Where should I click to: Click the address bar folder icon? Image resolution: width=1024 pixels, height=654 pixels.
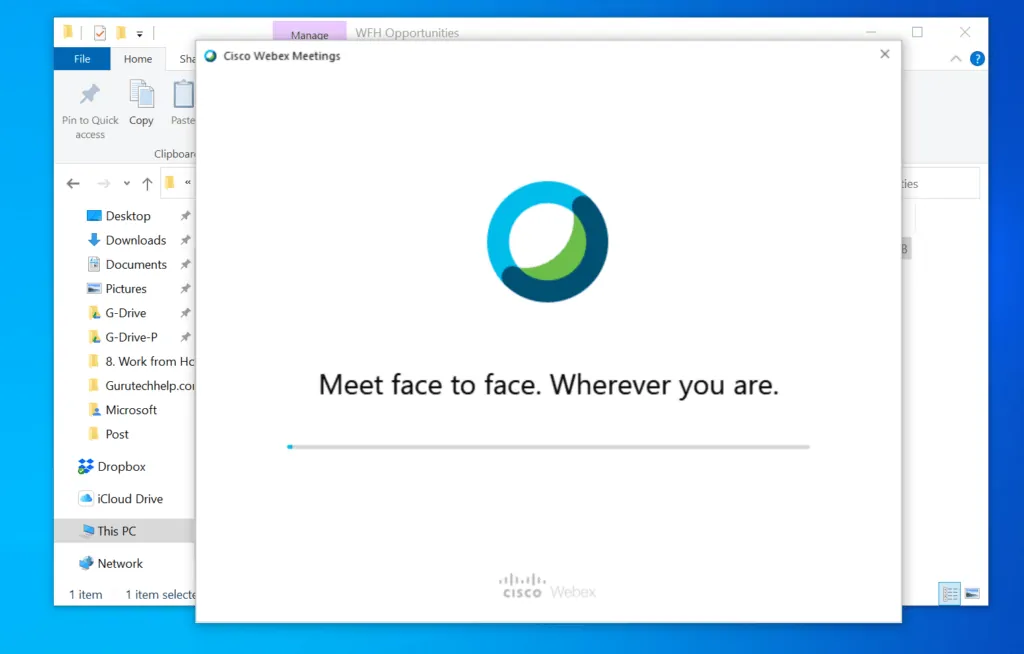point(170,183)
